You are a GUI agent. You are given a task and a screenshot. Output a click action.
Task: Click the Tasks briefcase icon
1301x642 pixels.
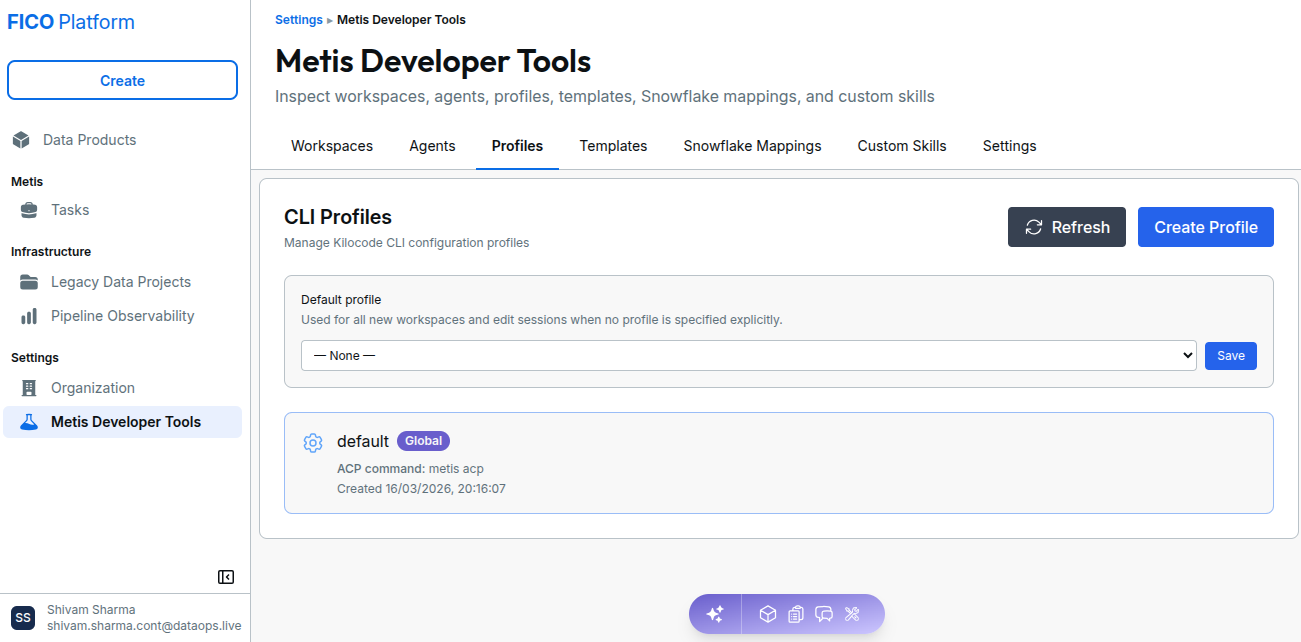coord(29,210)
